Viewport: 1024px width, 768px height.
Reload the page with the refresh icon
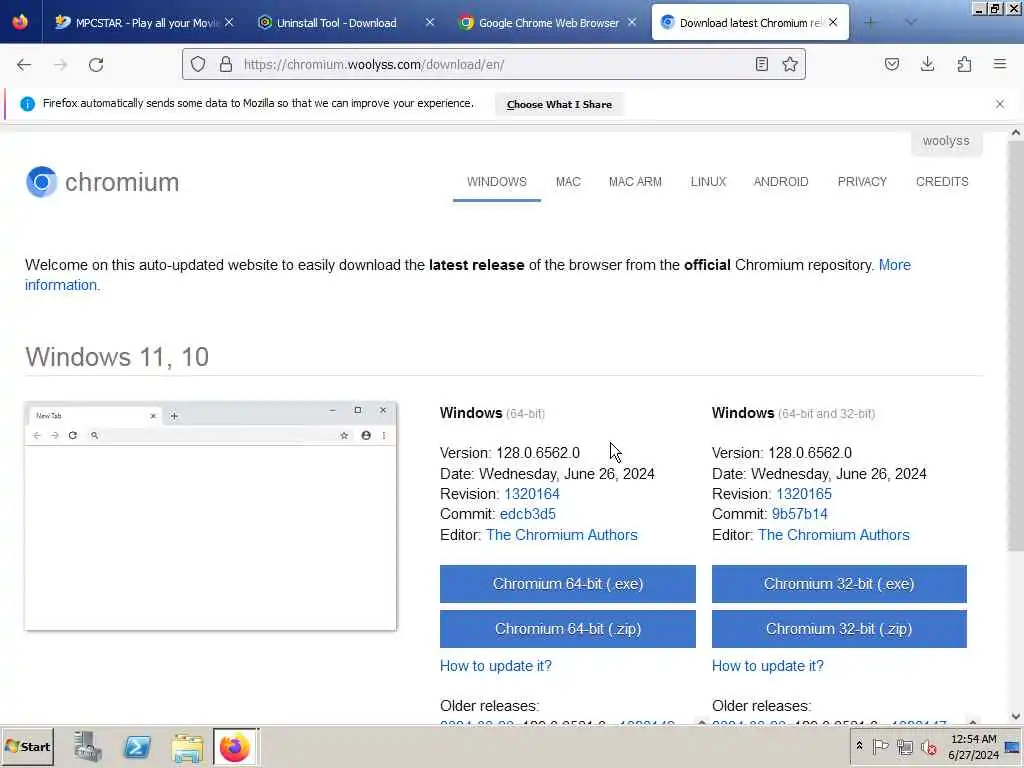pos(96,65)
